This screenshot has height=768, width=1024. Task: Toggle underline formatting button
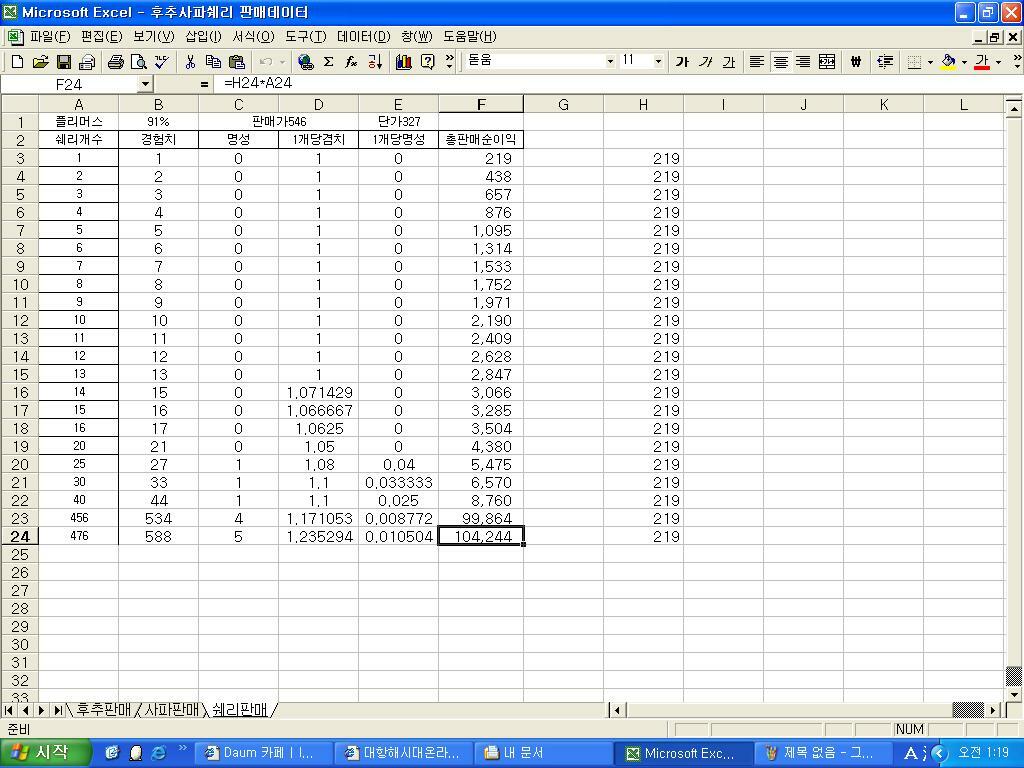(x=728, y=62)
